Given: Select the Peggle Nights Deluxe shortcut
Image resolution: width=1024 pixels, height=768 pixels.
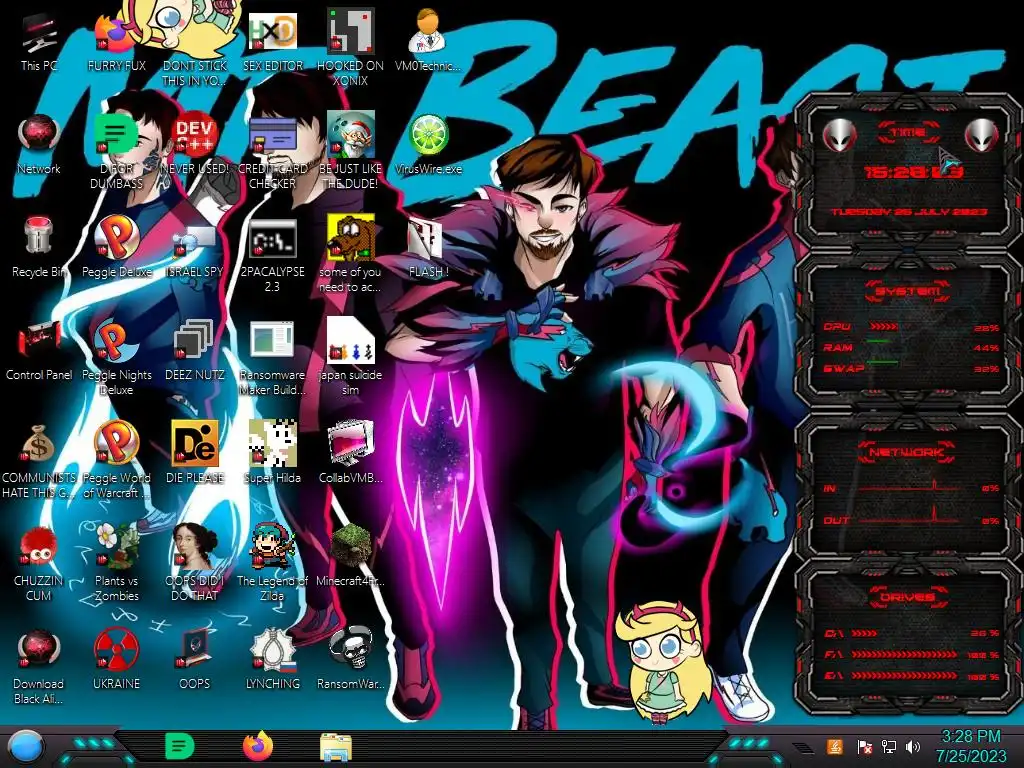Looking at the screenshot, I should coord(116,357).
